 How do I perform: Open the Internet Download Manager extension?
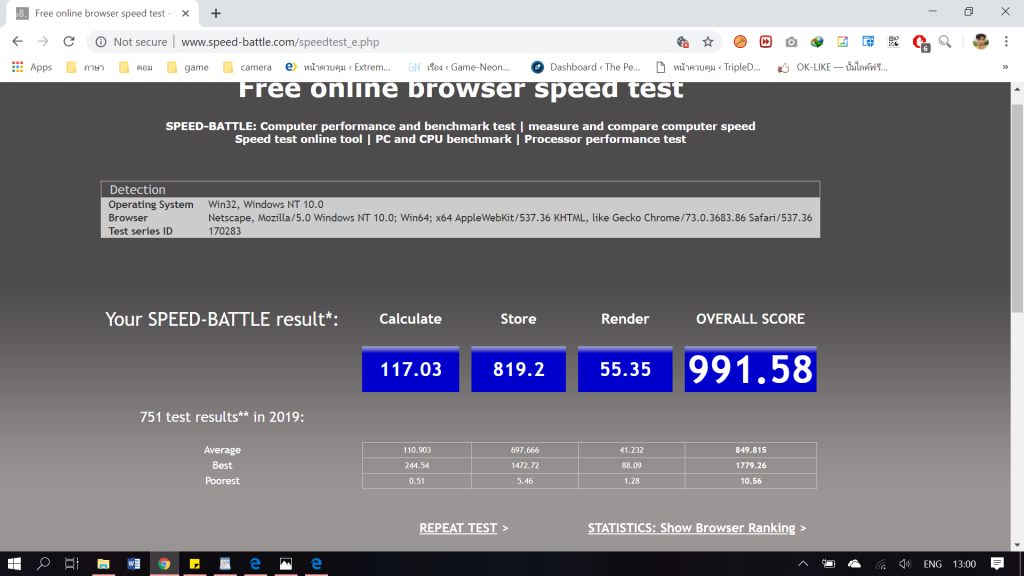817,42
